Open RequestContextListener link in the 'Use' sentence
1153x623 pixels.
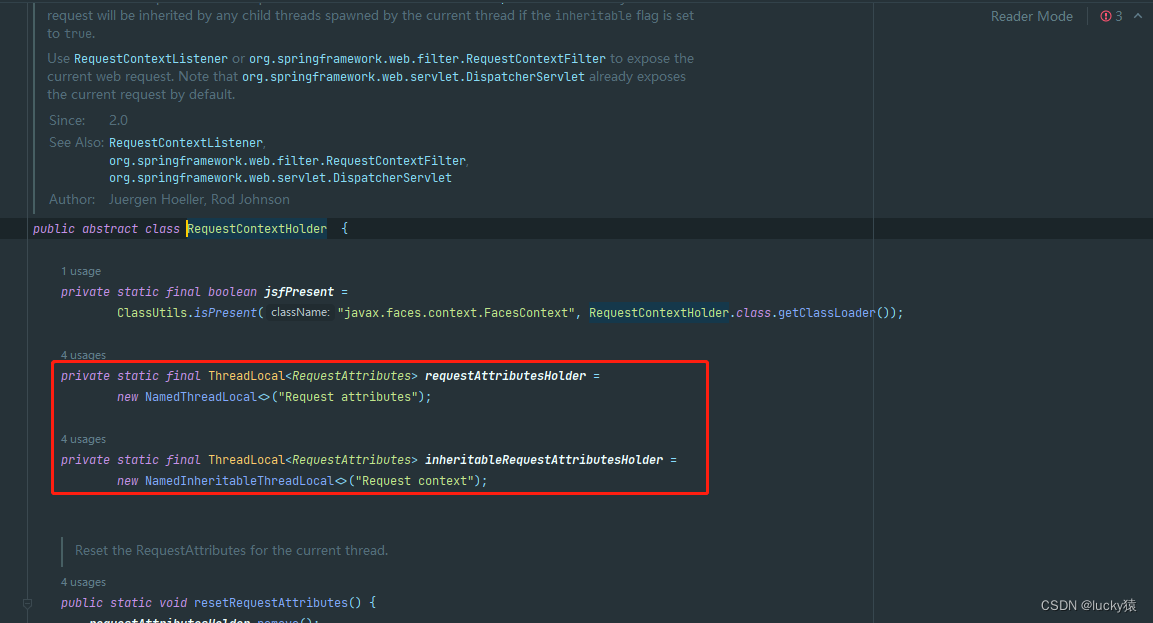click(151, 59)
